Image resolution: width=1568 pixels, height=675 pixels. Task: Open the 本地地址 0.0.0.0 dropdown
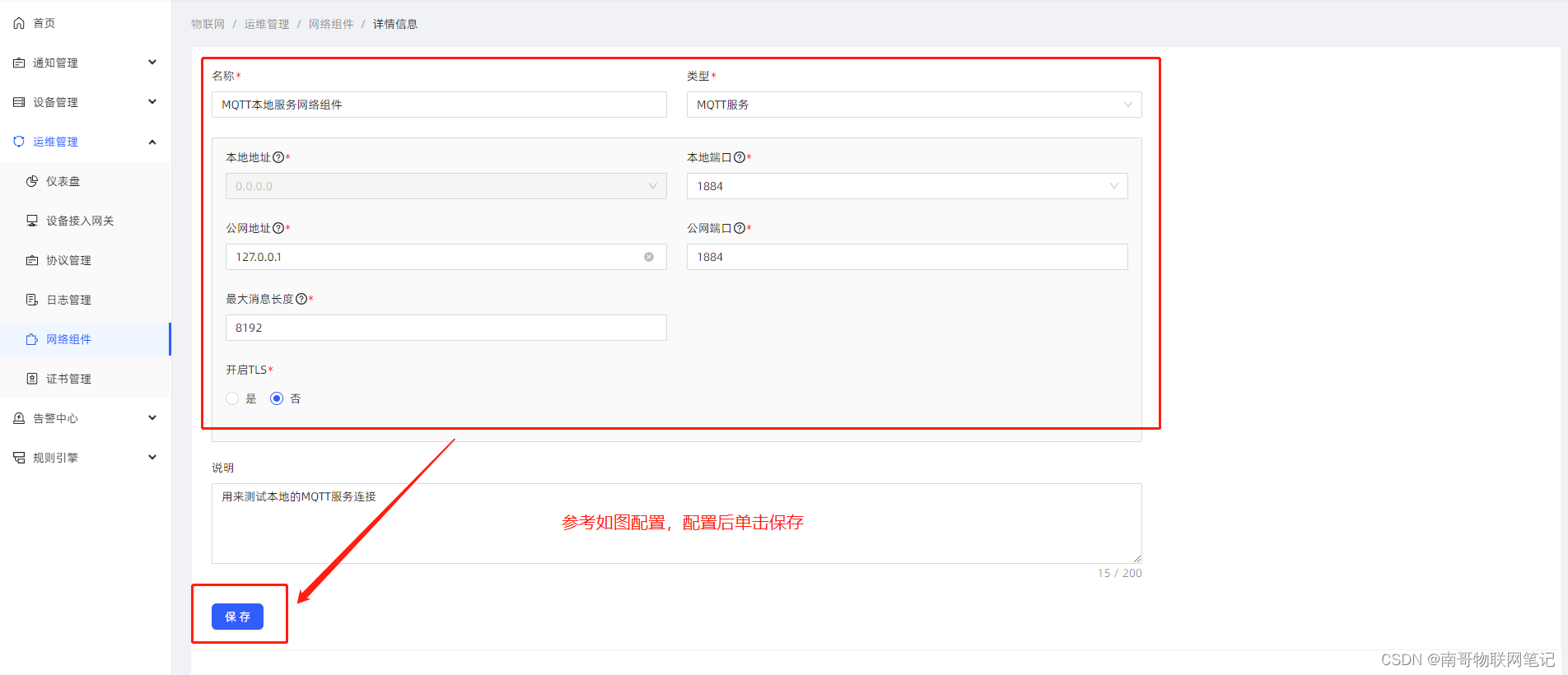tap(446, 186)
